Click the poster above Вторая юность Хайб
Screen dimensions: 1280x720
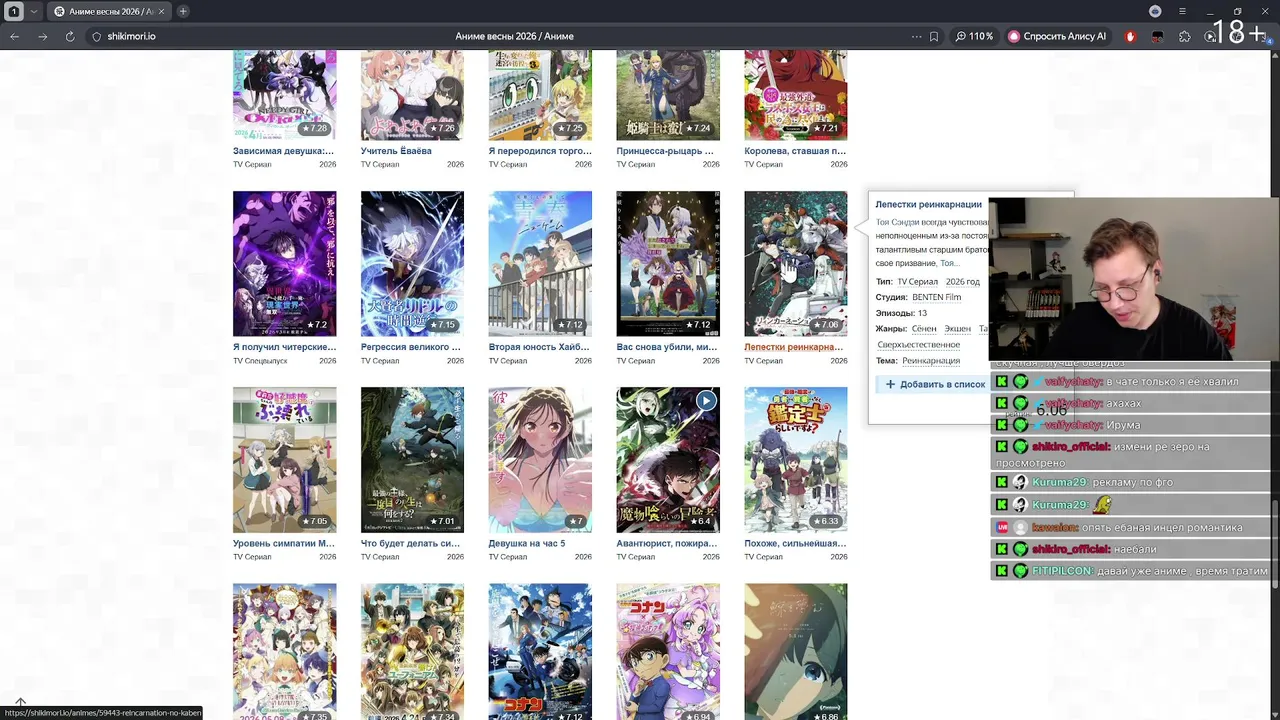[540, 264]
